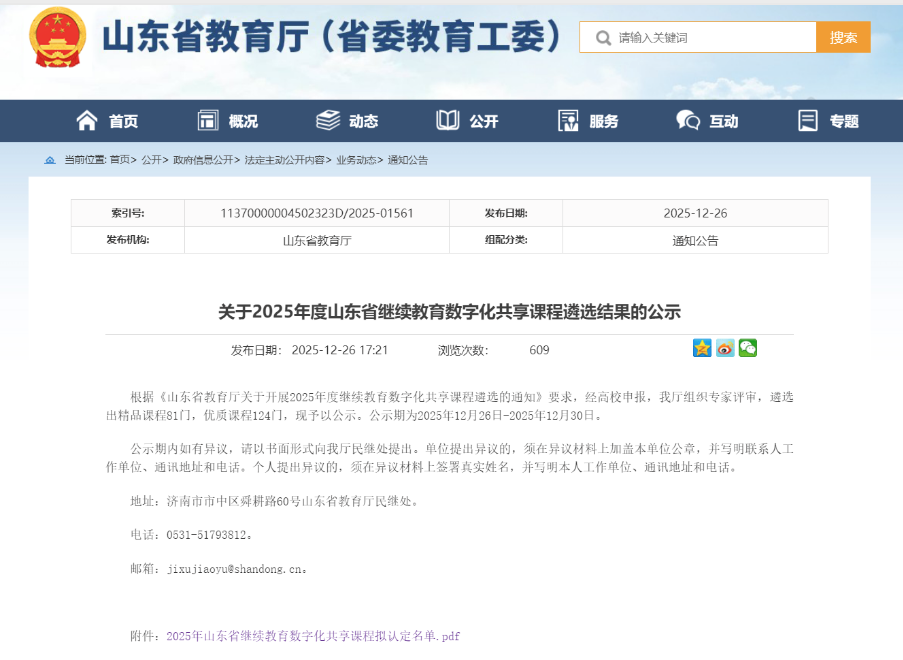Click the small home icon beside 当前位置
The image size is (903, 660).
pyautogui.click(x=50, y=160)
